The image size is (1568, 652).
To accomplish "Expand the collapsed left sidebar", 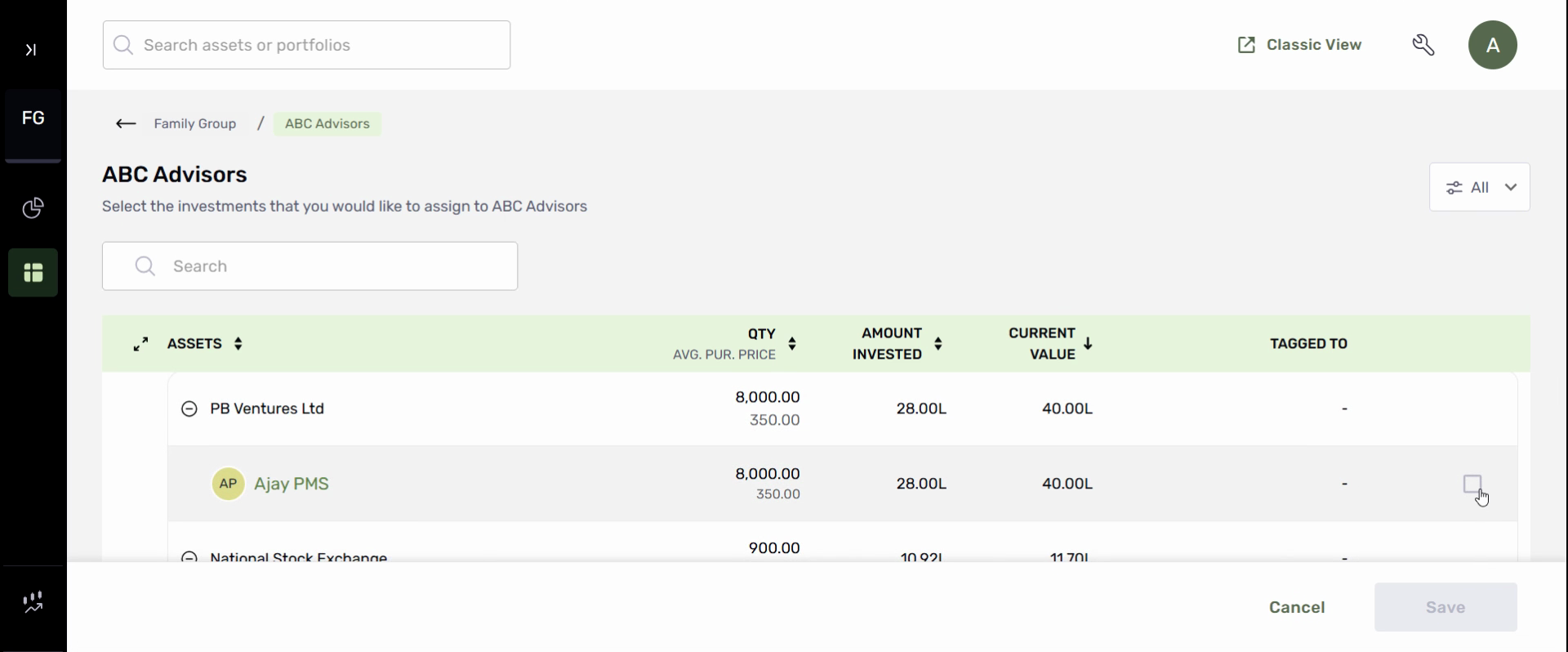I will coord(31,50).
